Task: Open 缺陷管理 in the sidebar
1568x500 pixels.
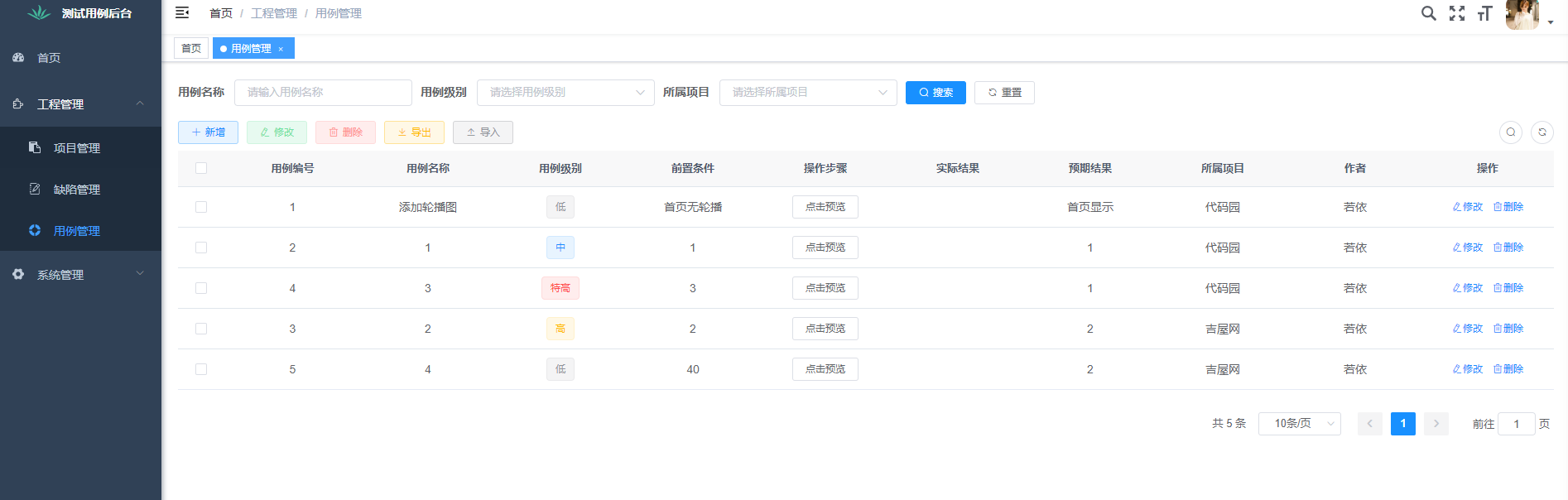Action: click(x=80, y=189)
